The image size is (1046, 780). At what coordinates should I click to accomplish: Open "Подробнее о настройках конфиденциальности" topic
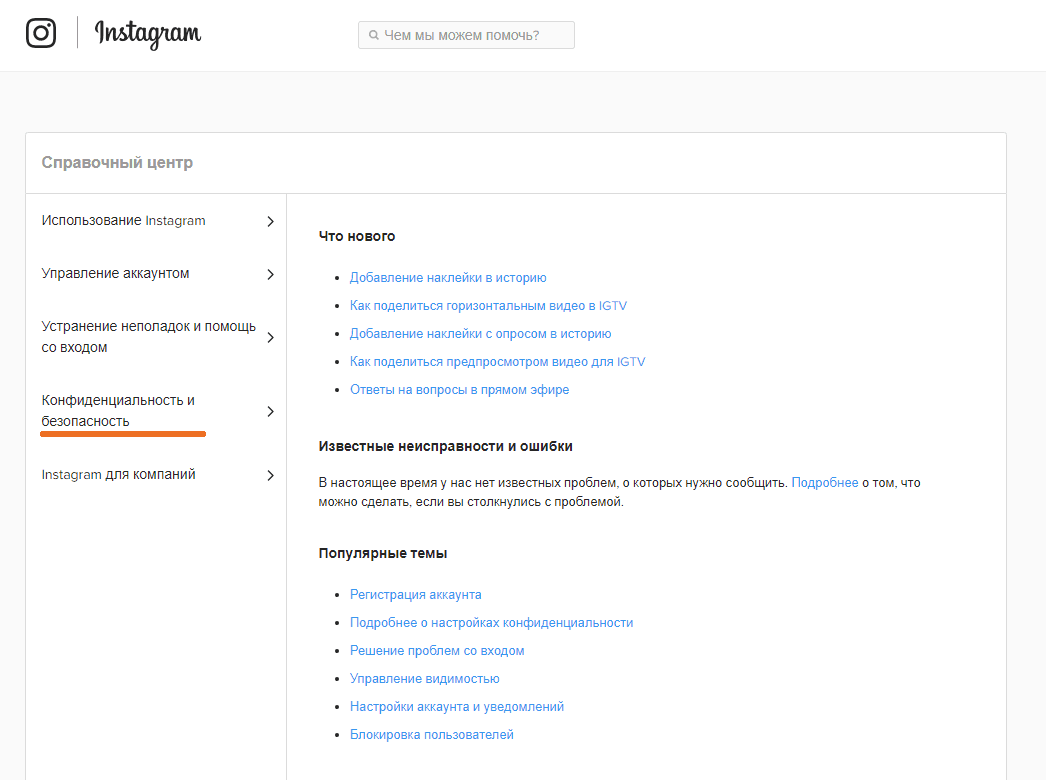(492, 623)
